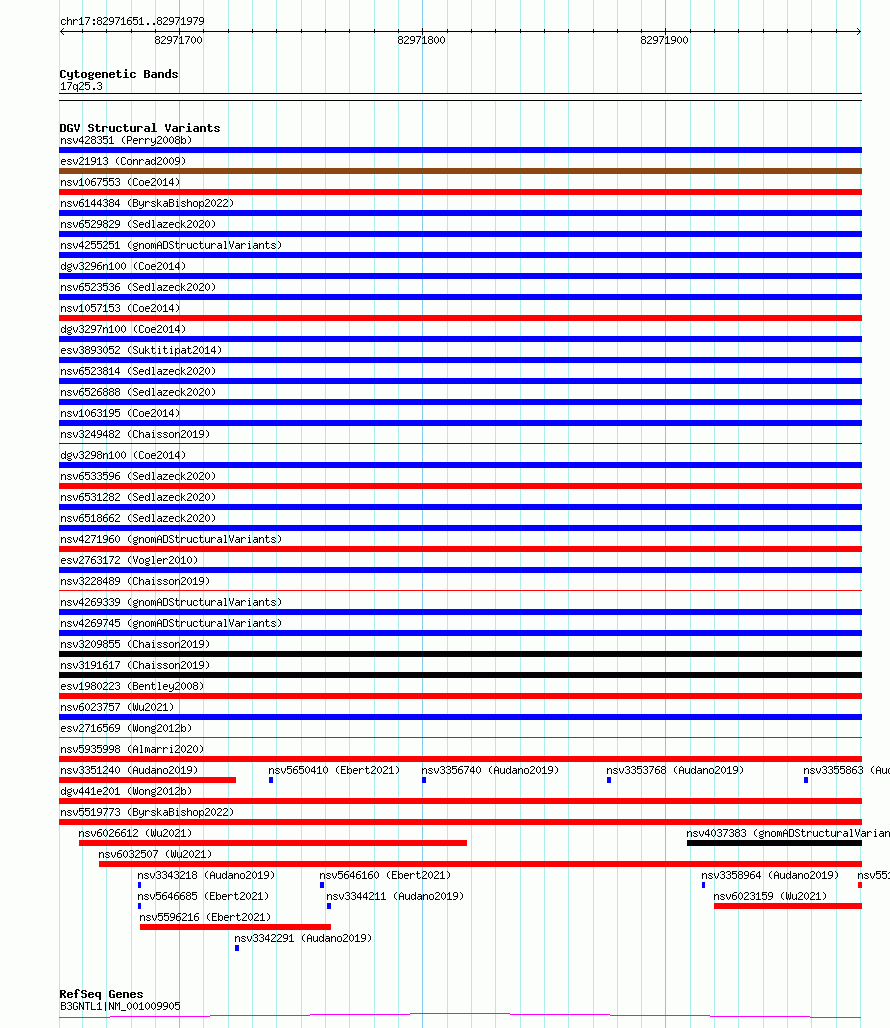The image size is (890, 1028).
Task: Click nsv5519773 (ByrskaBishop2022) label
Action: [x=147, y=812]
